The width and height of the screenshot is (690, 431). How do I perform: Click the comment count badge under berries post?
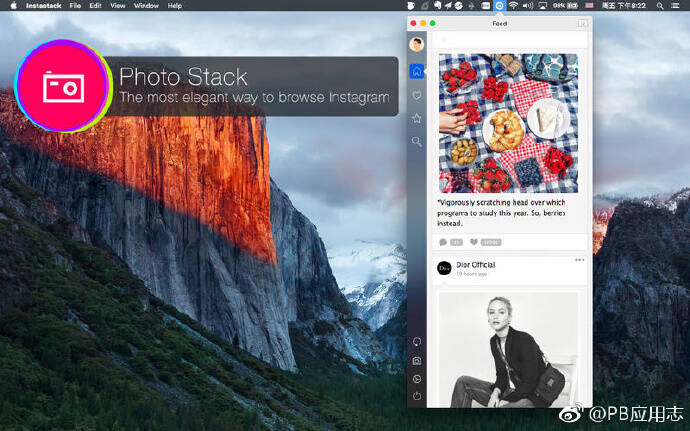[456, 242]
